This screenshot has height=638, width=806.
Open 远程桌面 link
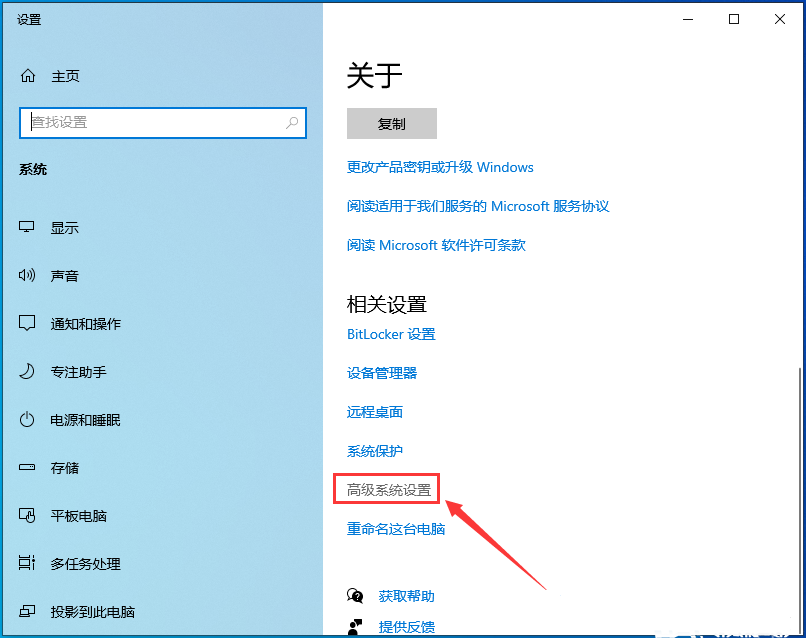point(375,412)
